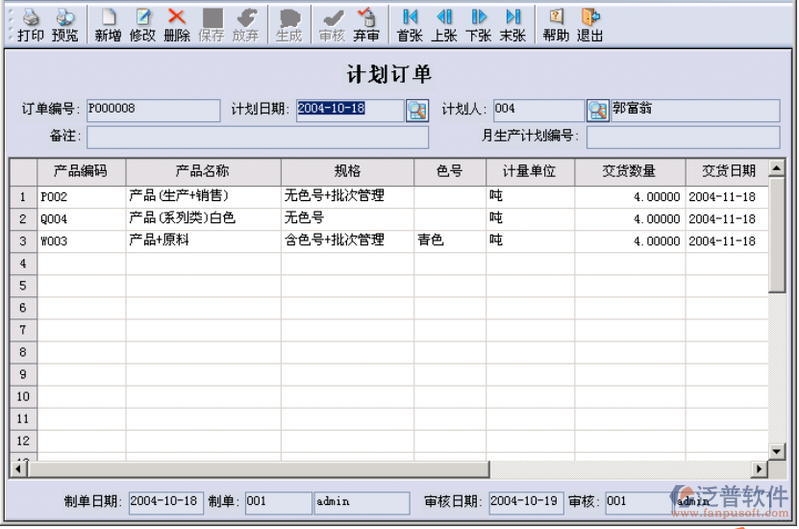This screenshot has height=529, width=799.
Task: Go to previous record with 上张
Action: [445, 24]
